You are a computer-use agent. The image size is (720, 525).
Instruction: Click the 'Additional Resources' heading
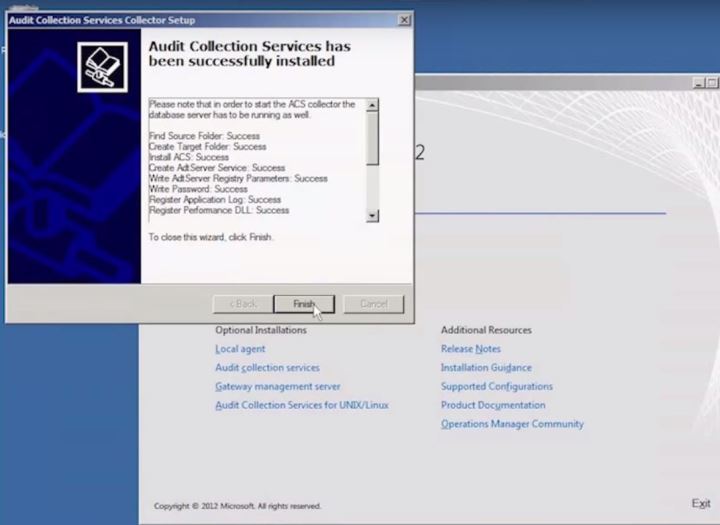click(x=486, y=330)
